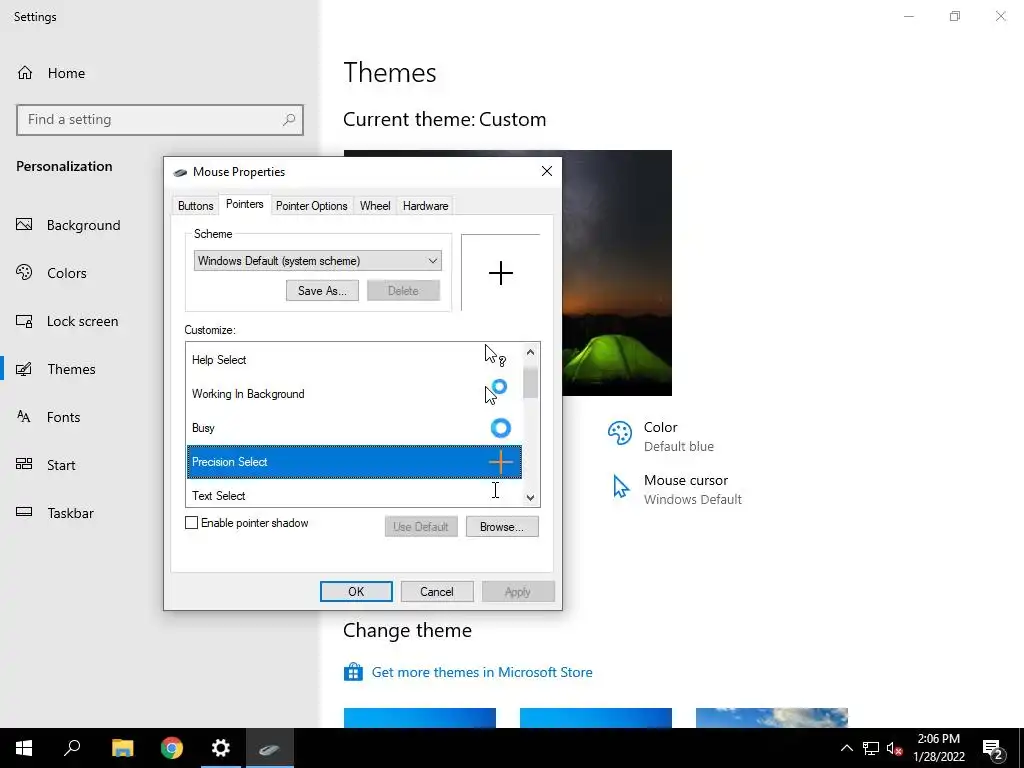Launch Google Chrome from taskbar
Screen dimensions: 1024x768
tap(172, 748)
